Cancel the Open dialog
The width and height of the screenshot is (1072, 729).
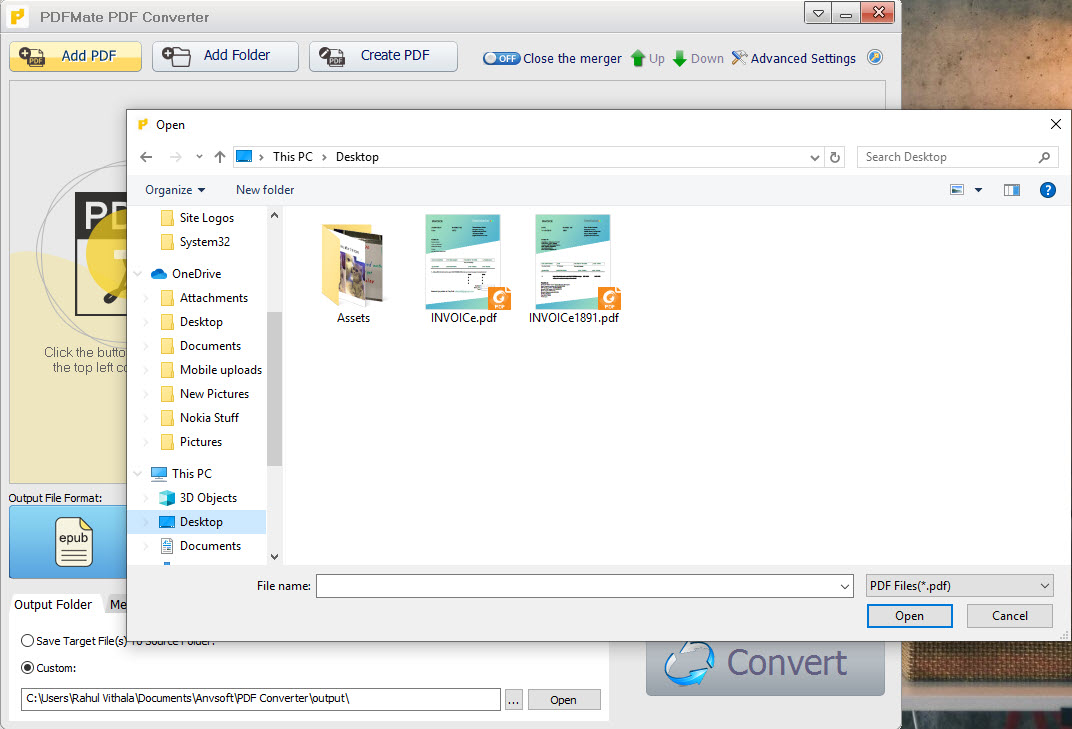pyautogui.click(x=1010, y=616)
